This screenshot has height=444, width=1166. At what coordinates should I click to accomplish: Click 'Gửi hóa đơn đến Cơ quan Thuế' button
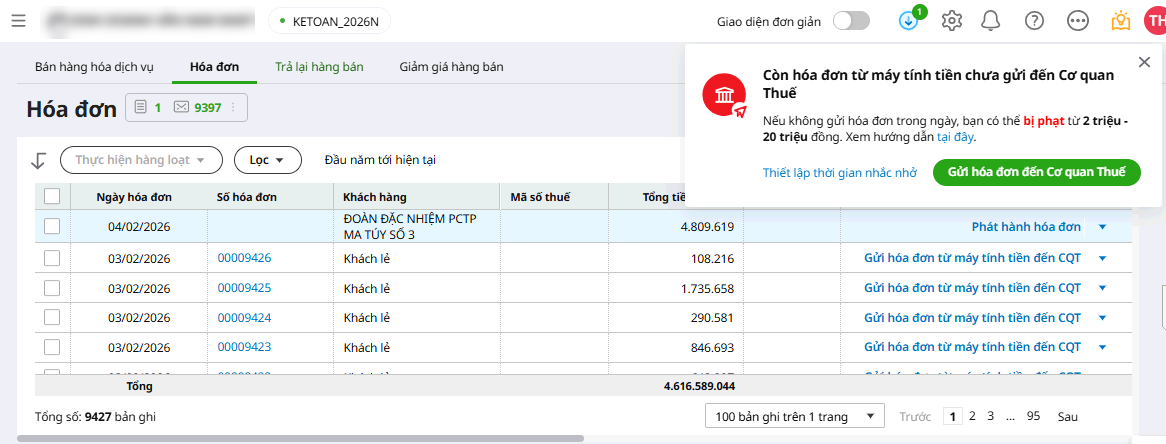pyautogui.click(x=1036, y=172)
